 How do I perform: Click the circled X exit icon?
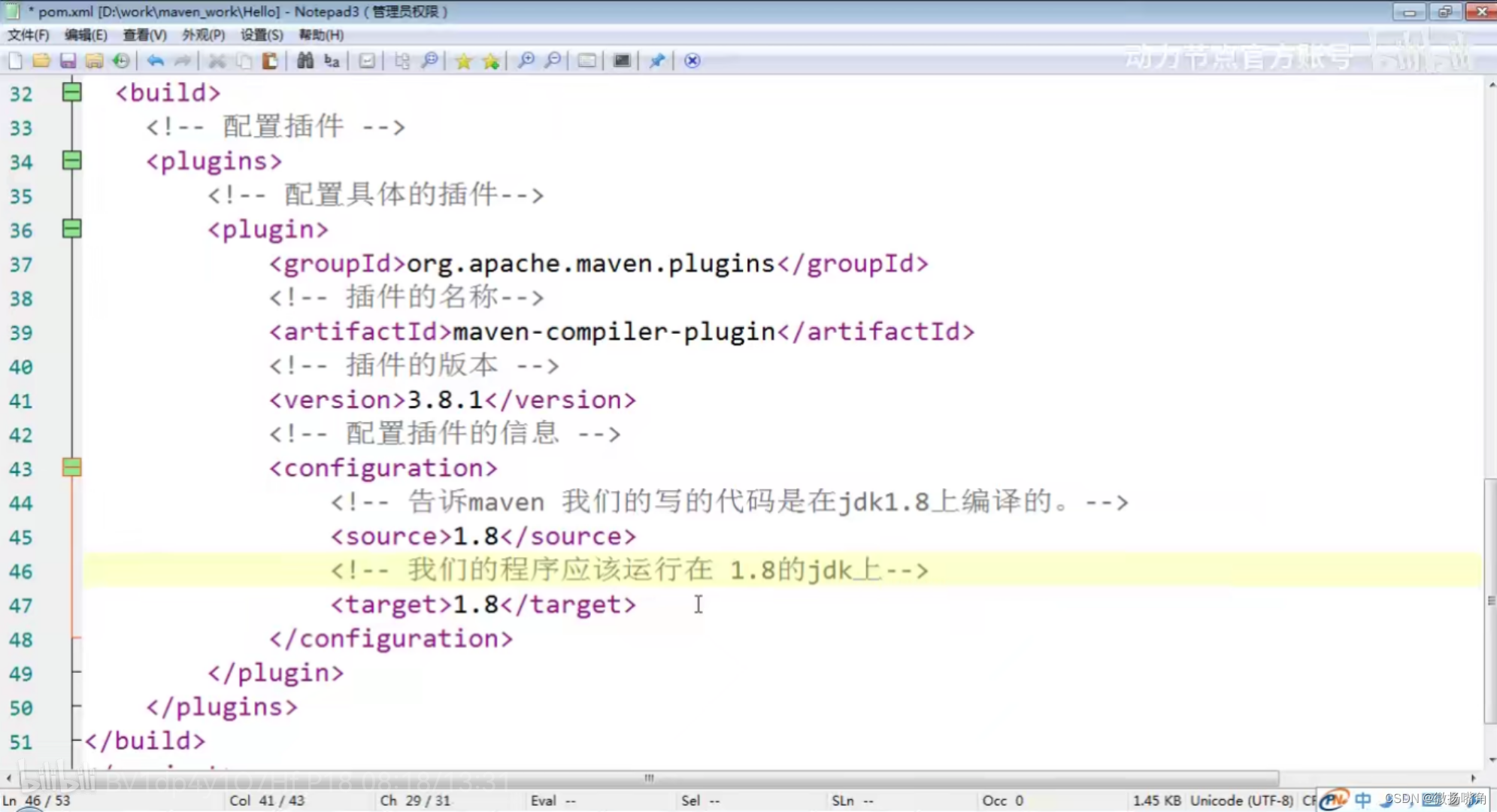pos(692,61)
